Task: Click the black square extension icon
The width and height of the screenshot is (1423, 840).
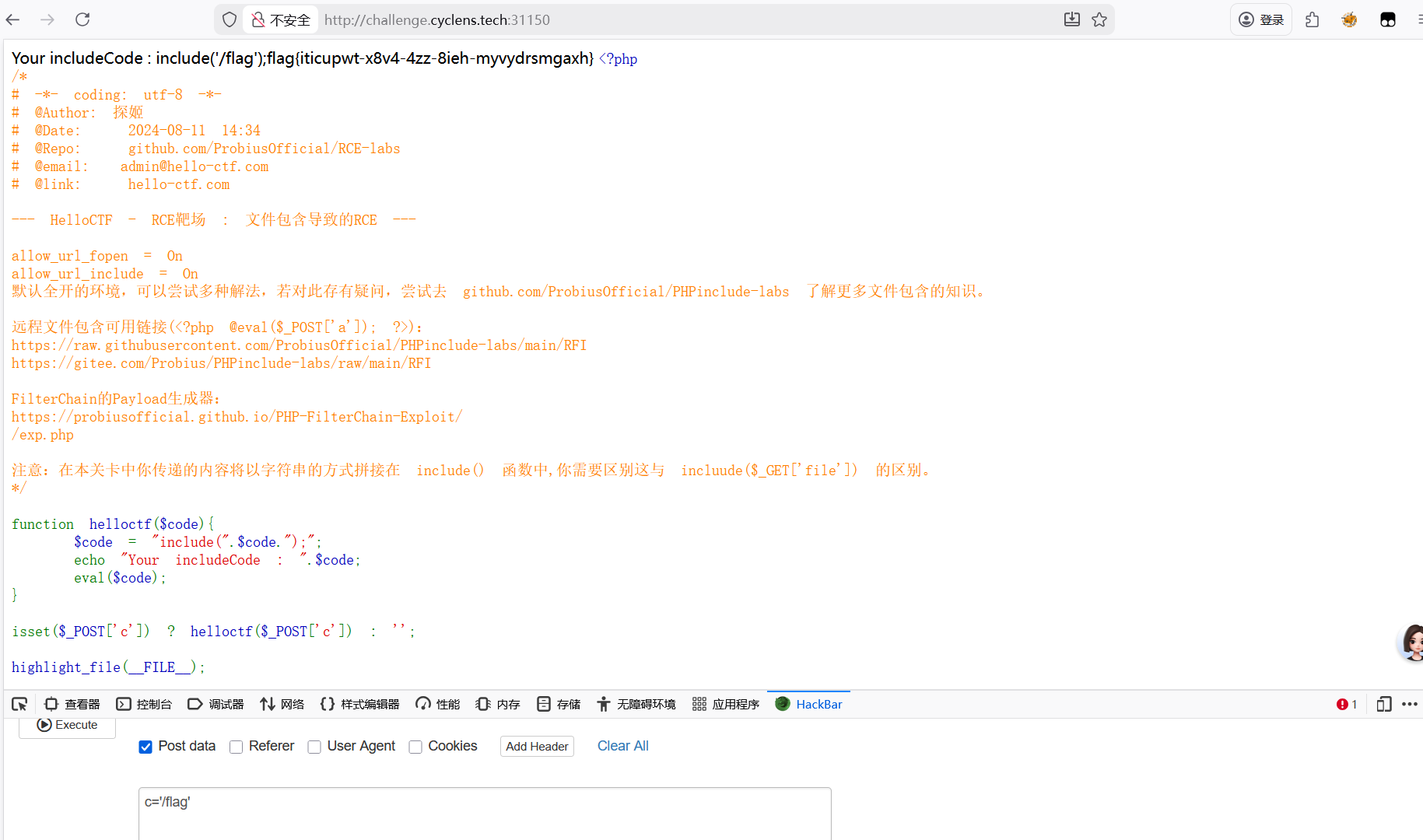Action: click(x=1388, y=19)
